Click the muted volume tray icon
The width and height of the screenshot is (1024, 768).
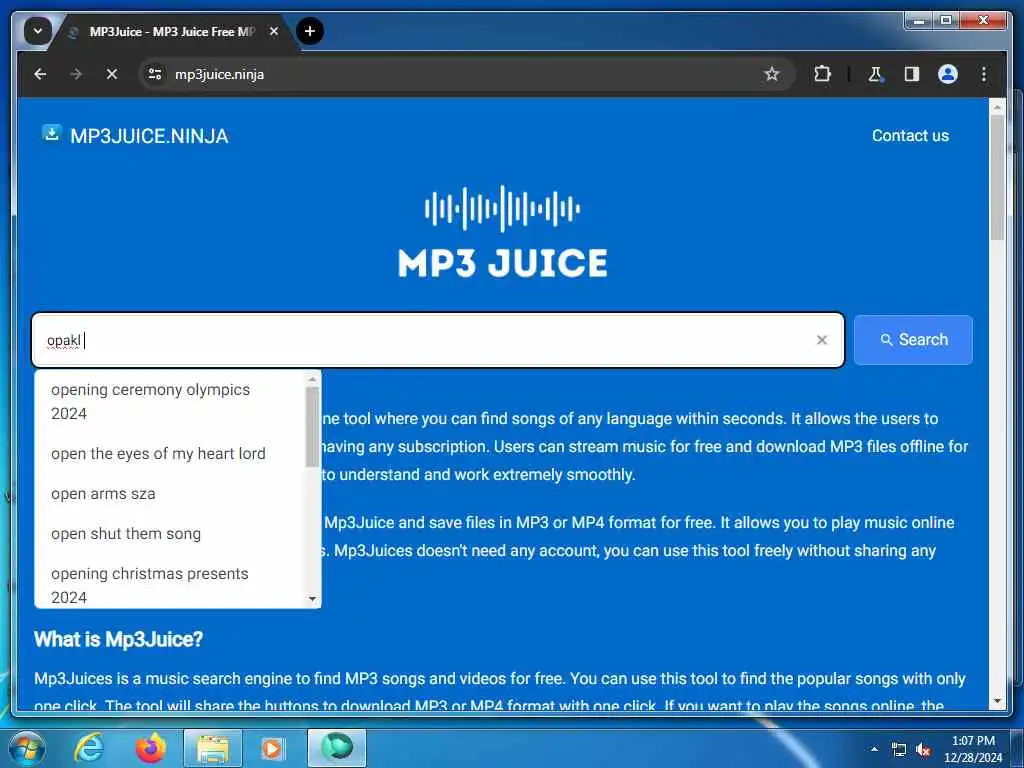pos(923,750)
